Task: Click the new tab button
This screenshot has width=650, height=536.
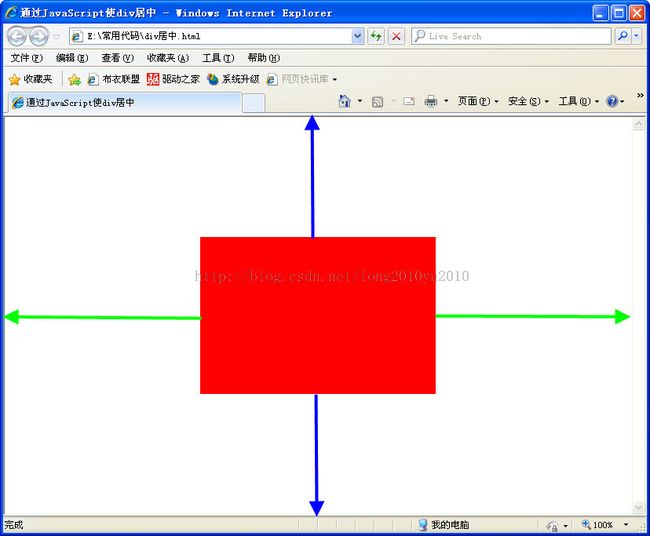Action: click(254, 103)
